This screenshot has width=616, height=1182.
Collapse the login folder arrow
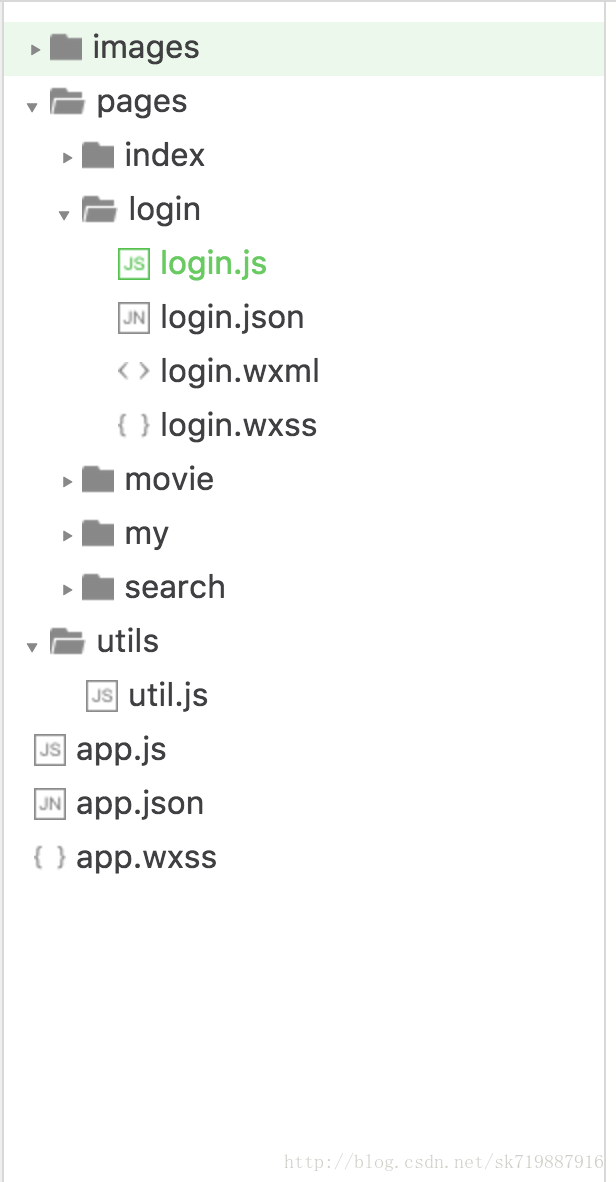65,213
